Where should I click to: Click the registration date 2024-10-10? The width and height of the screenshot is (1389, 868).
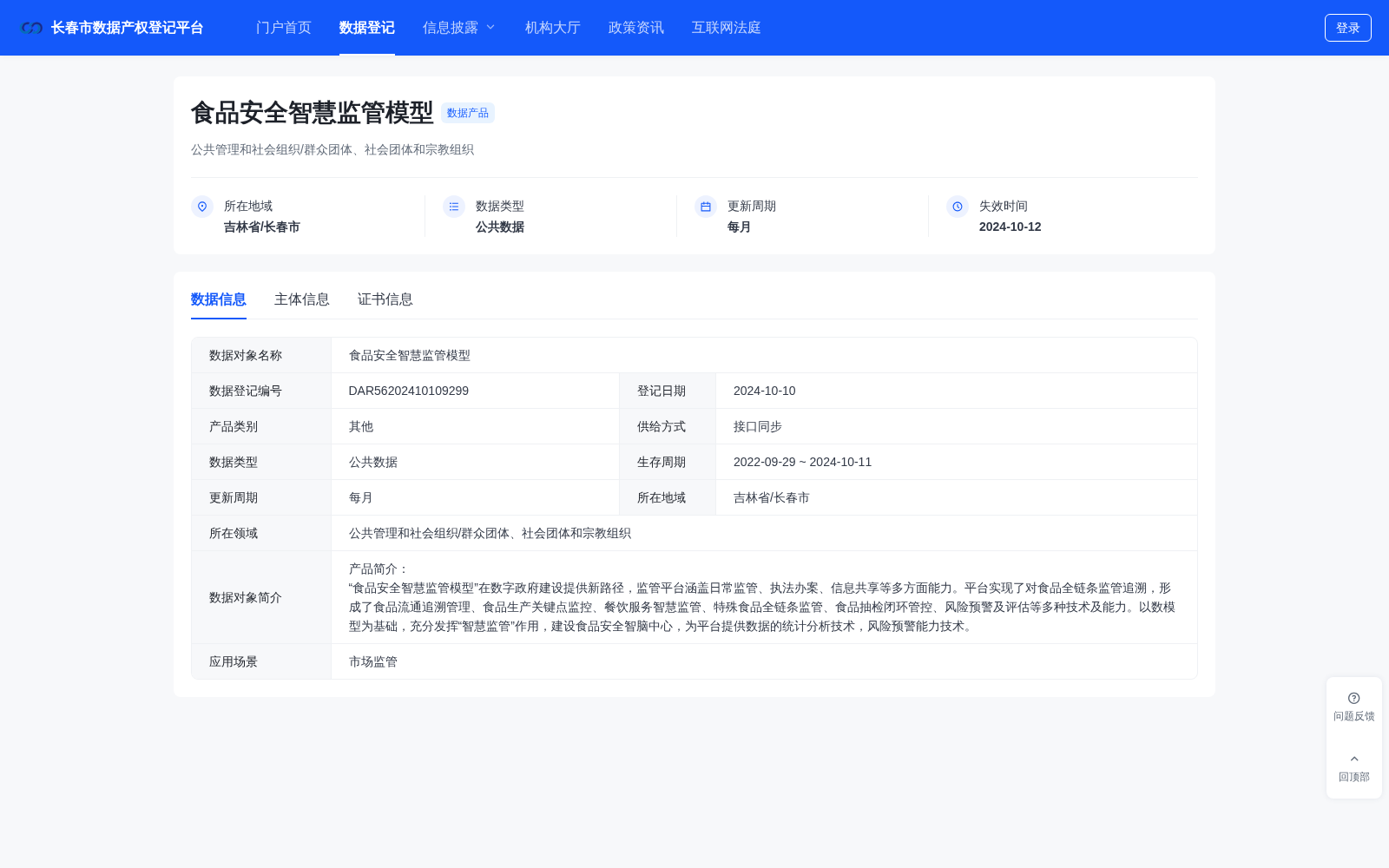765,391
